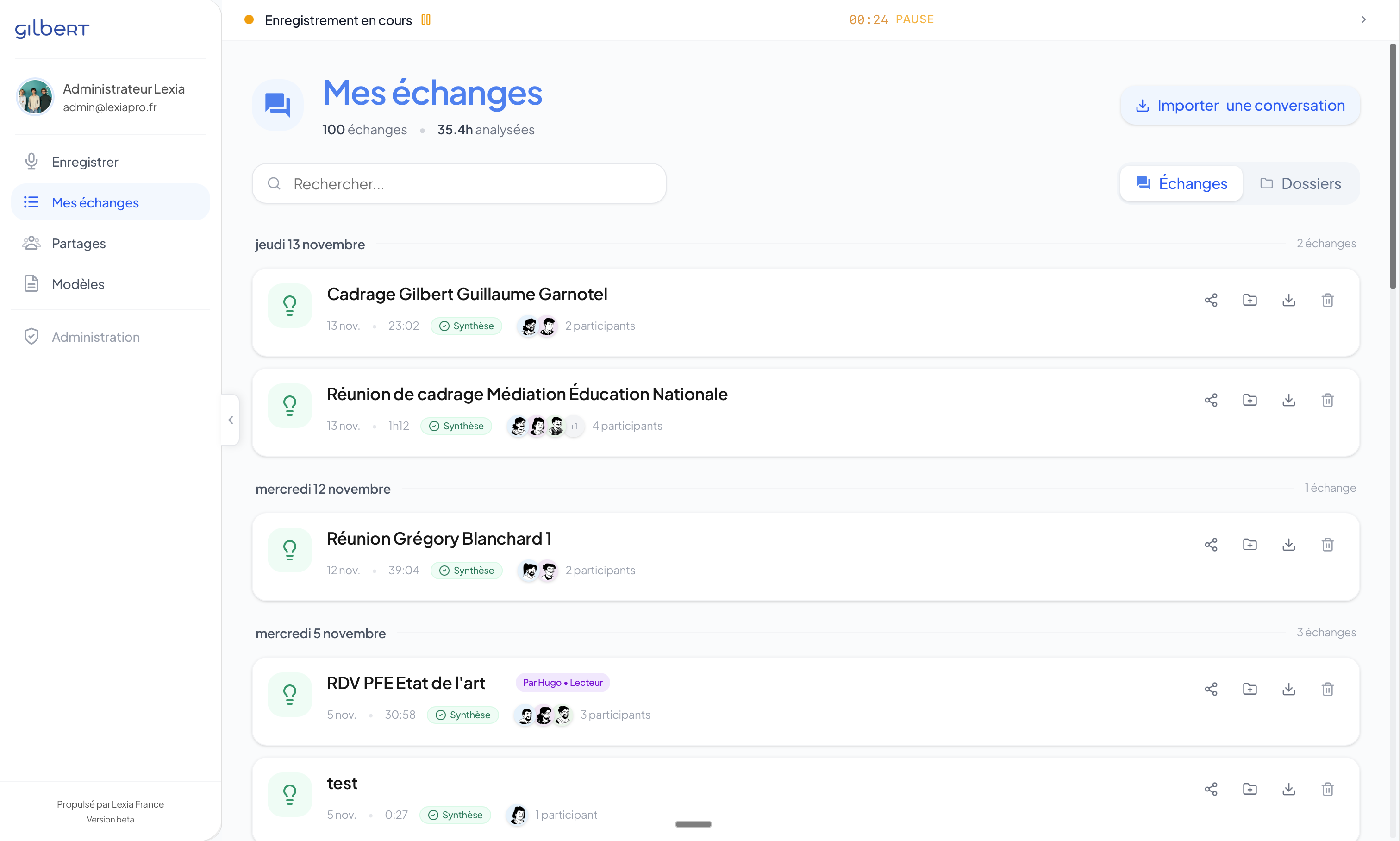
Task: Open the Réunion Grégory Blanchard 1 title
Action: pos(438,539)
